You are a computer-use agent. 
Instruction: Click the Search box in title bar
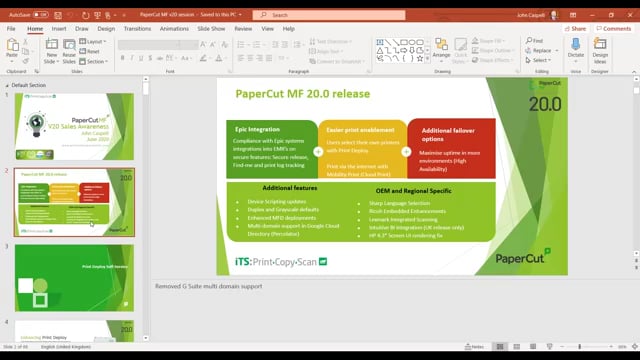(329, 15)
